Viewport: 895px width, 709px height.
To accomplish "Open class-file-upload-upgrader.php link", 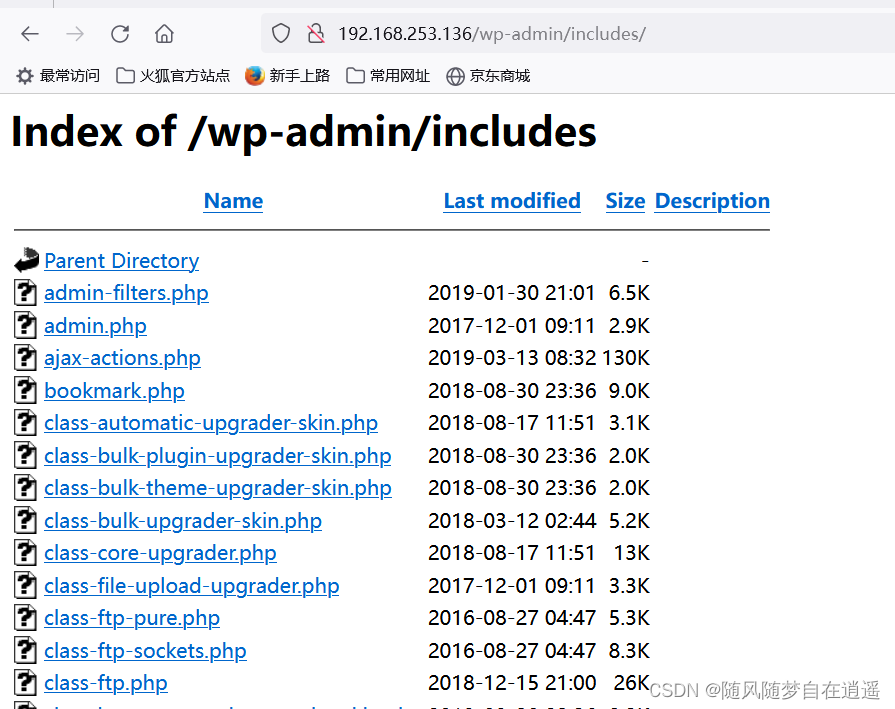I will [x=192, y=586].
